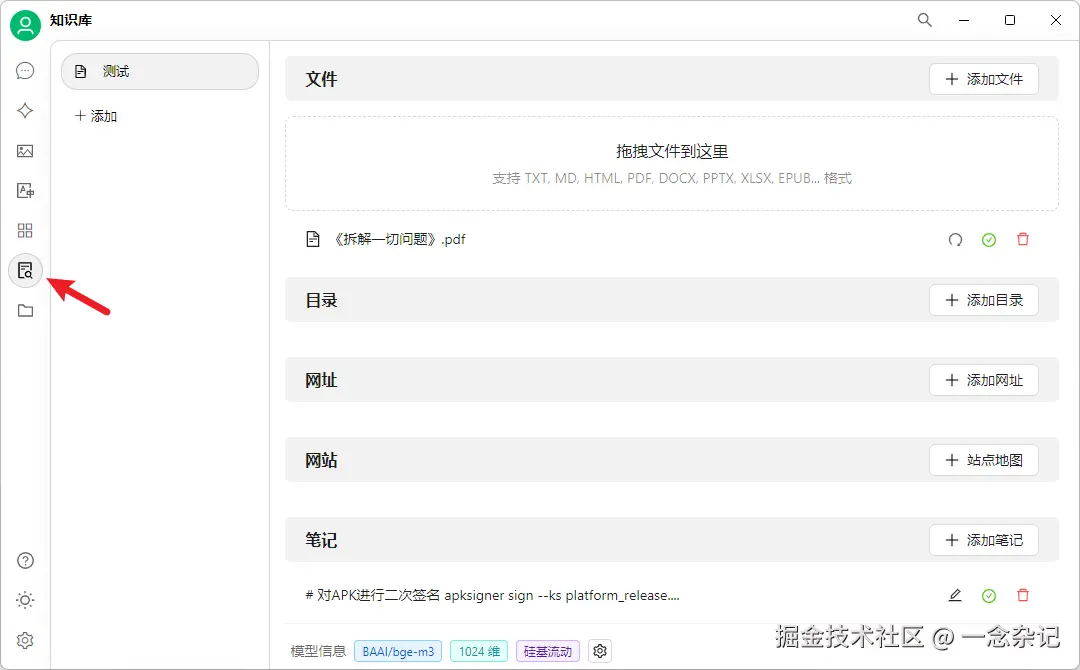Open the agents sparkle icon in sidebar

click(x=25, y=111)
